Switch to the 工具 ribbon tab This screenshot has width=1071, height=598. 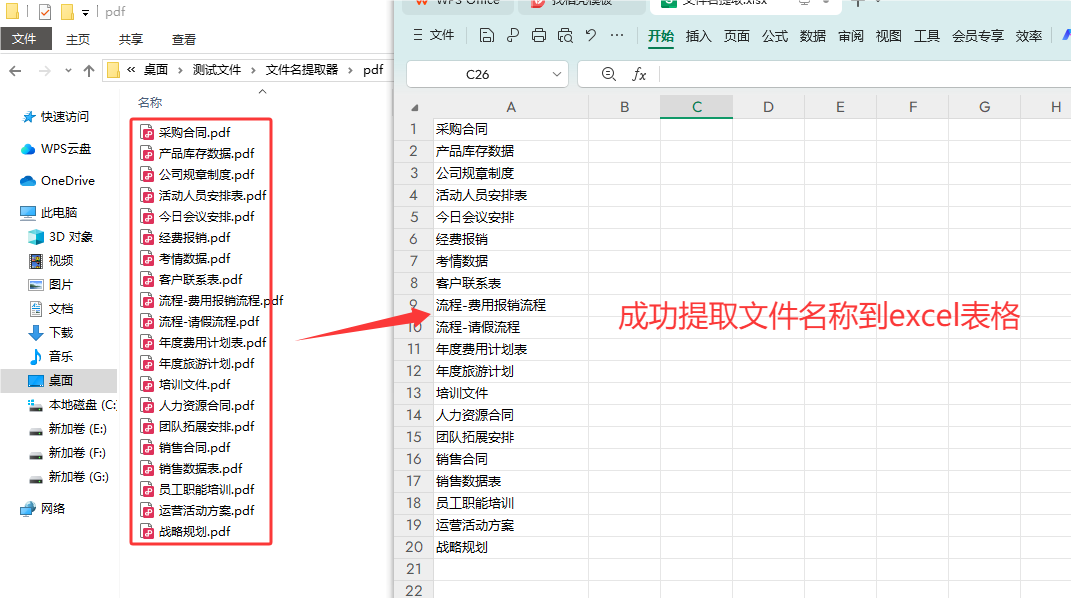point(927,36)
